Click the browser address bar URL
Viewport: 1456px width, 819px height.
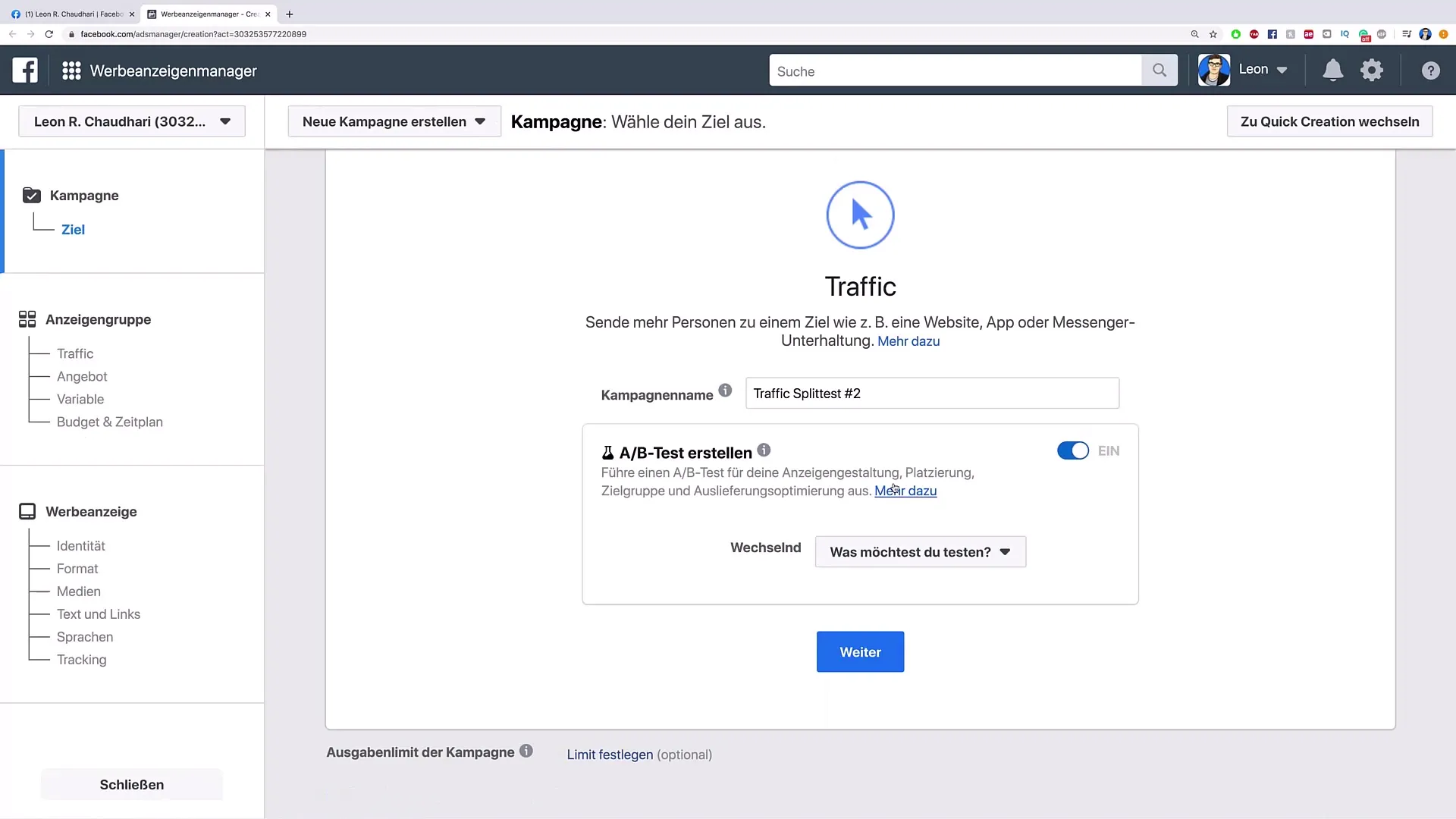[193, 34]
